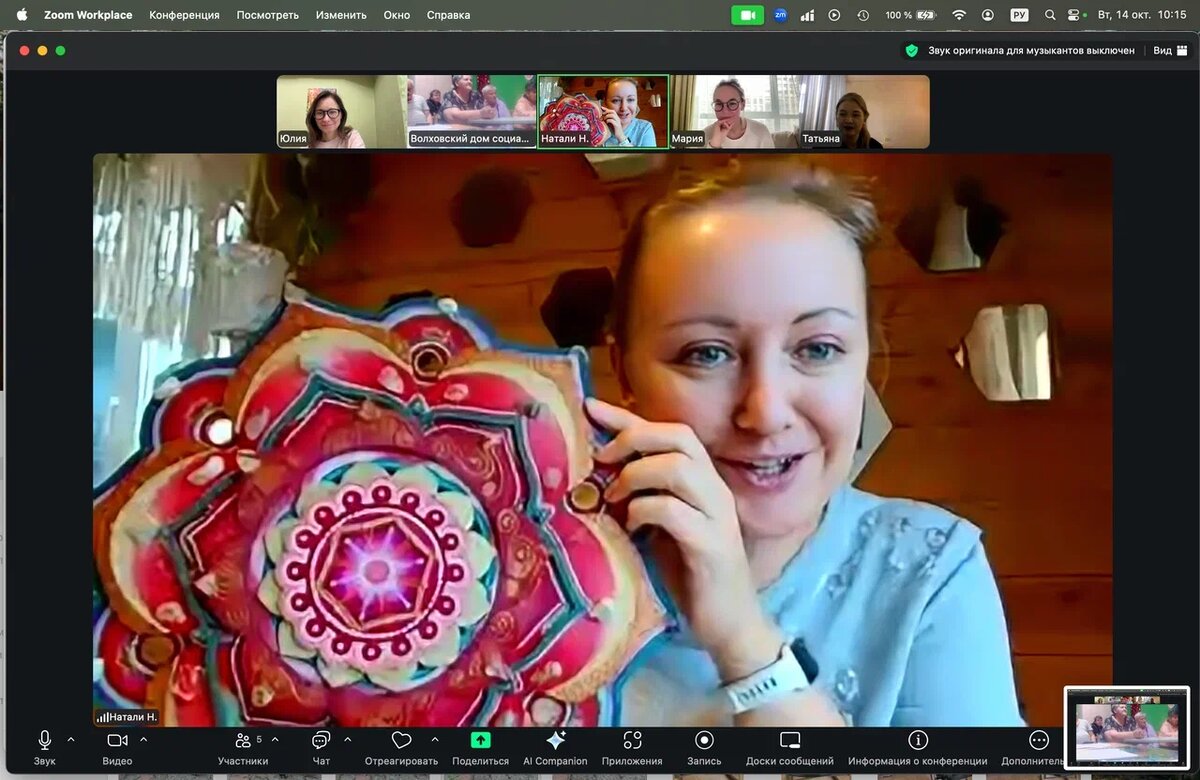The height and width of the screenshot is (780, 1200).
Task: Select Мария's video thumbnail
Action: coord(734,112)
